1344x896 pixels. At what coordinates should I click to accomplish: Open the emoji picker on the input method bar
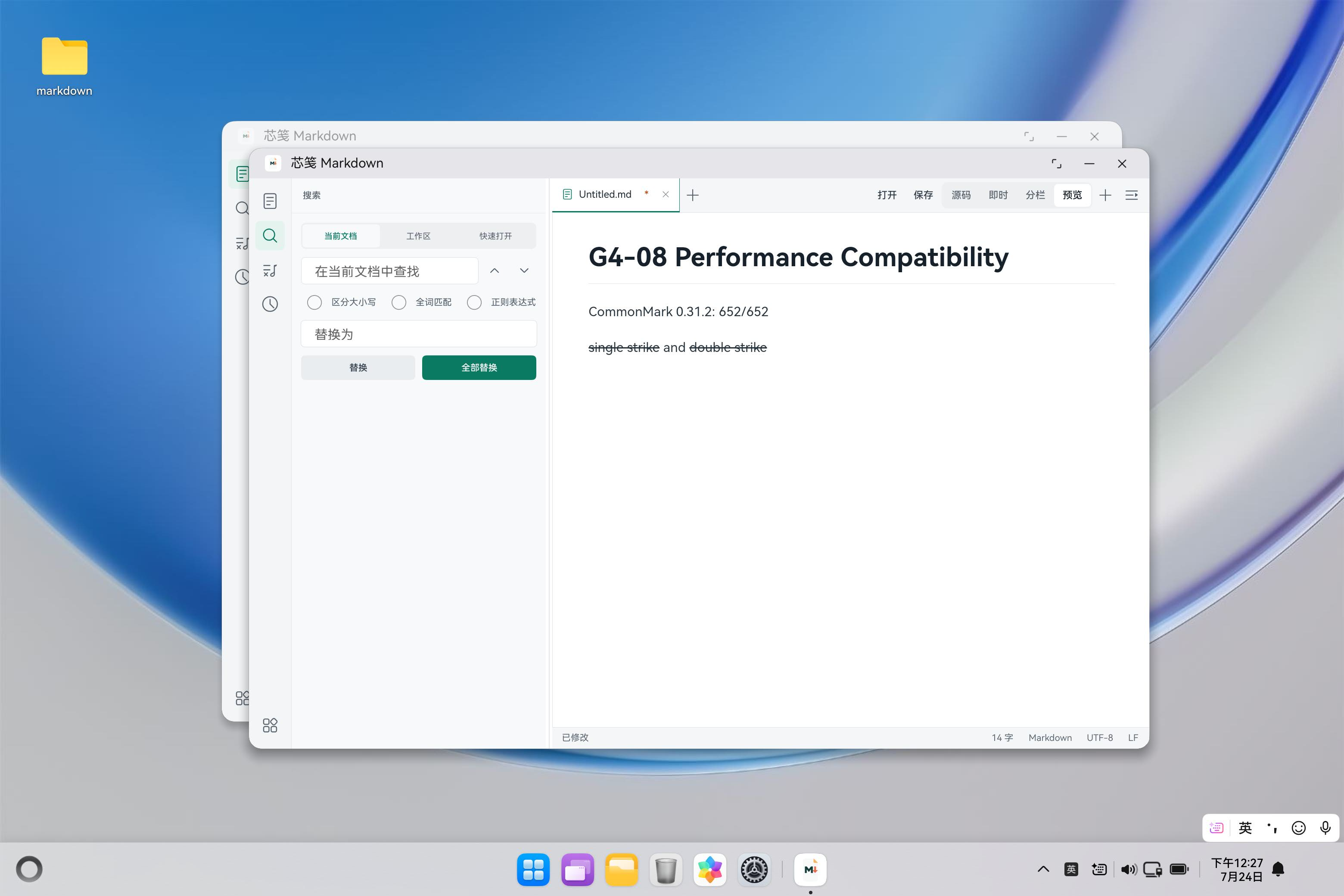coord(1299,828)
